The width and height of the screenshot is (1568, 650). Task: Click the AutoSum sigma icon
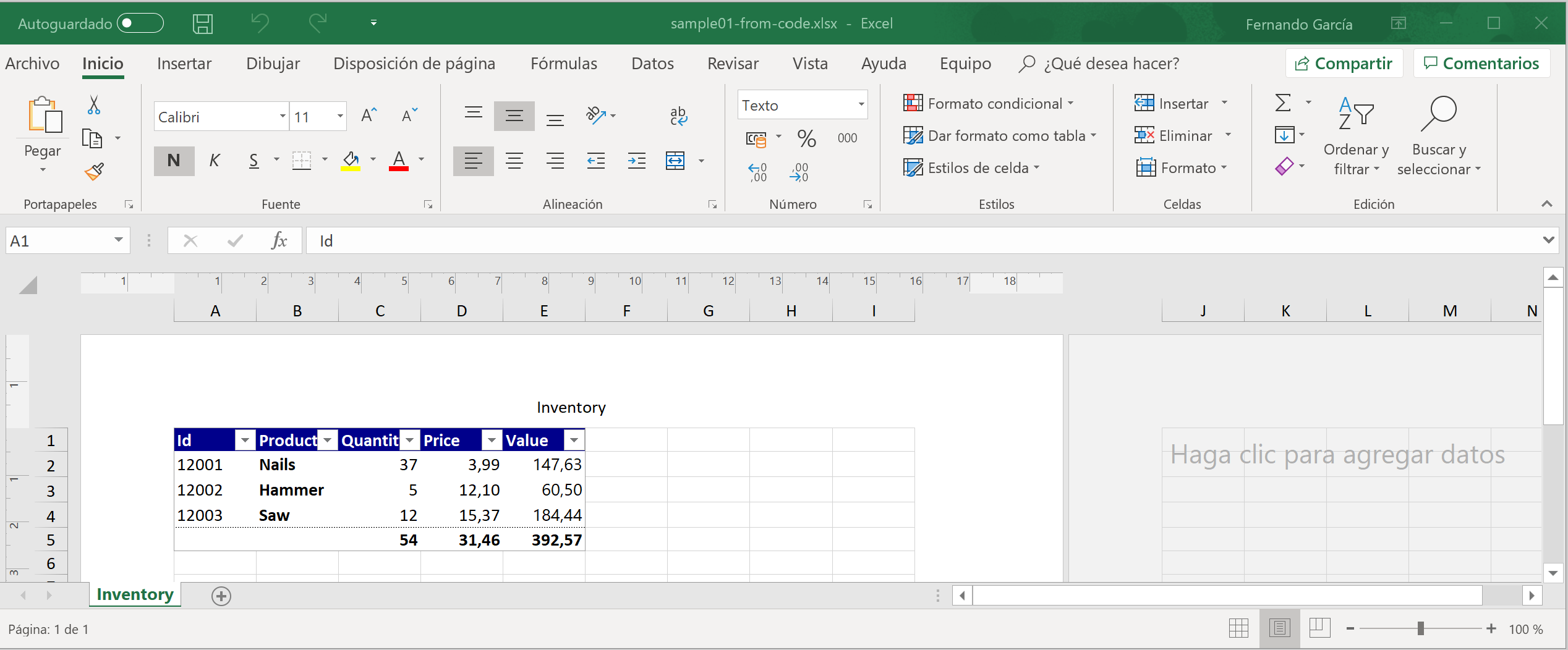coord(1283,103)
